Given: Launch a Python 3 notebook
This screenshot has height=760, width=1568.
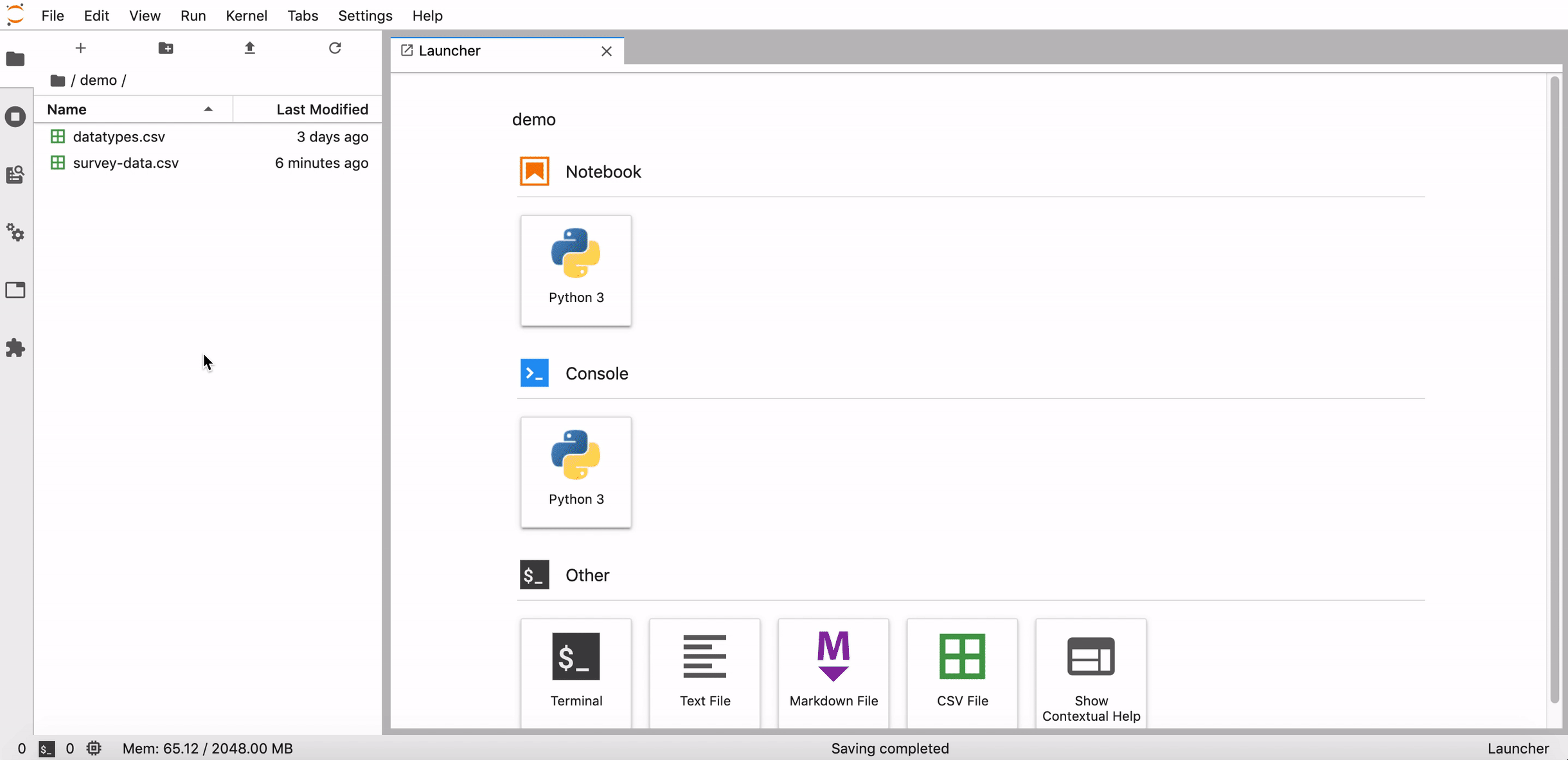Looking at the screenshot, I should (x=576, y=270).
